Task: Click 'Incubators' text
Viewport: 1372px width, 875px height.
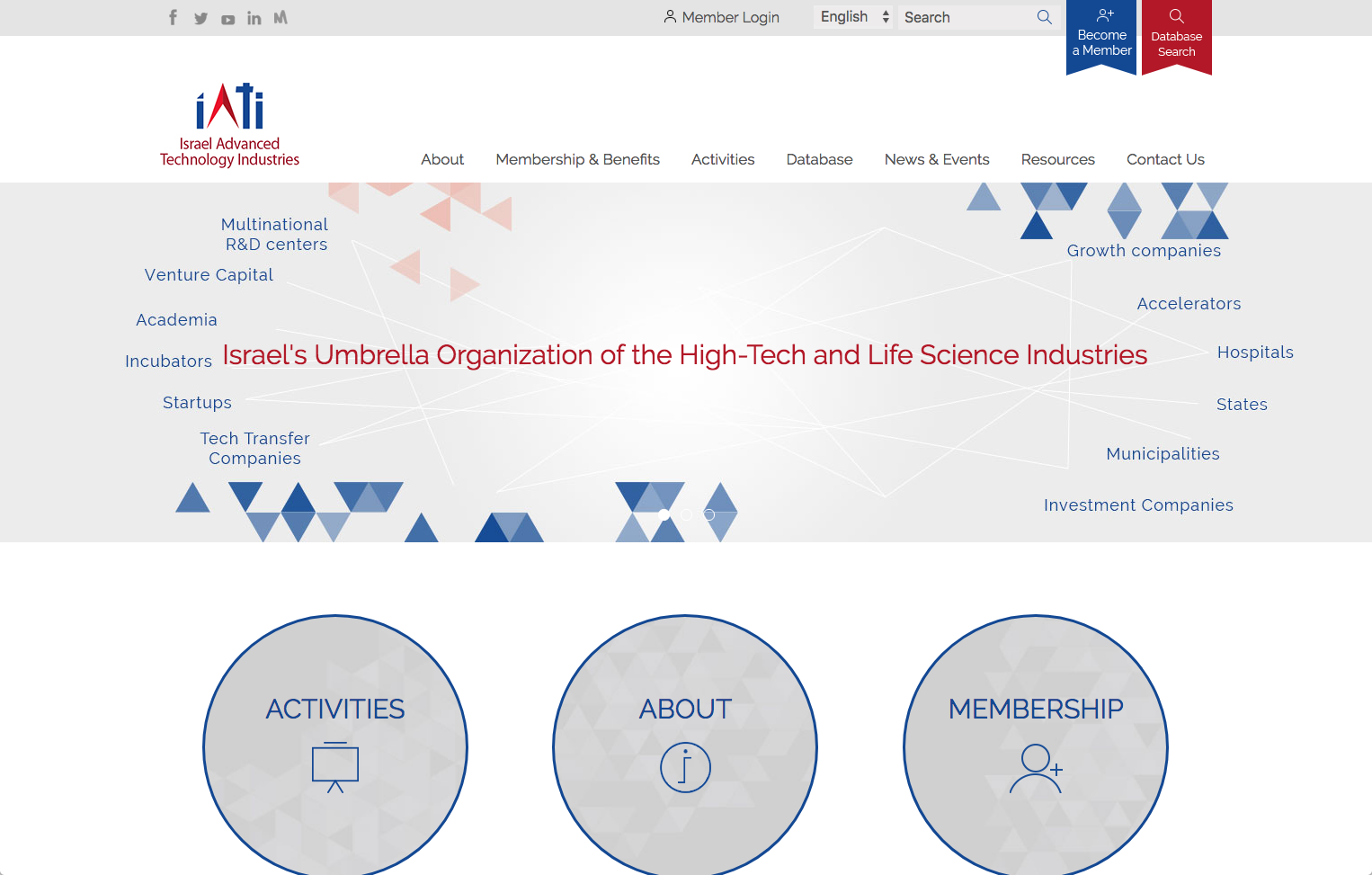Action: click(x=168, y=361)
